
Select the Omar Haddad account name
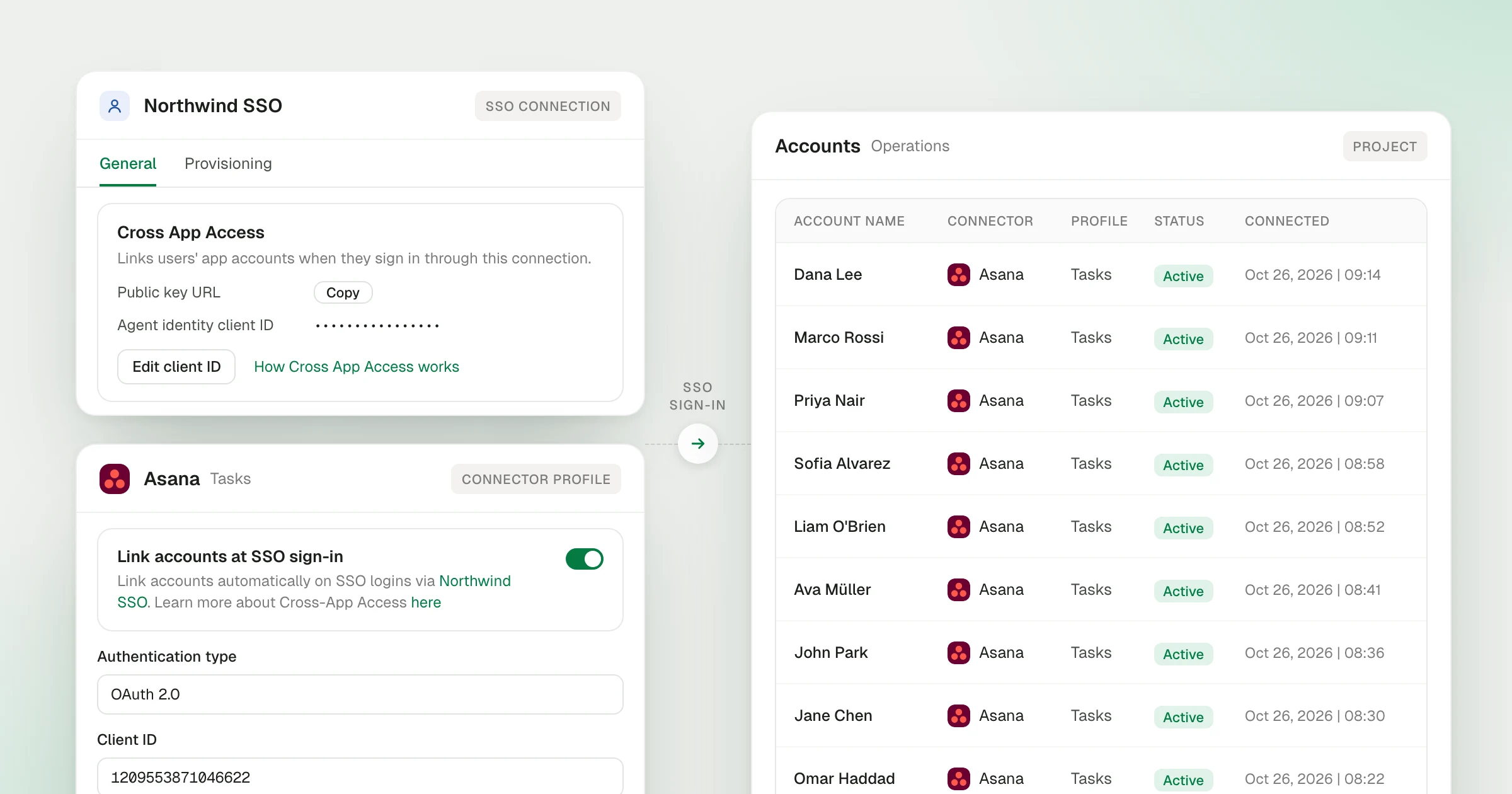pyautogui.click(x=844, y=779)
